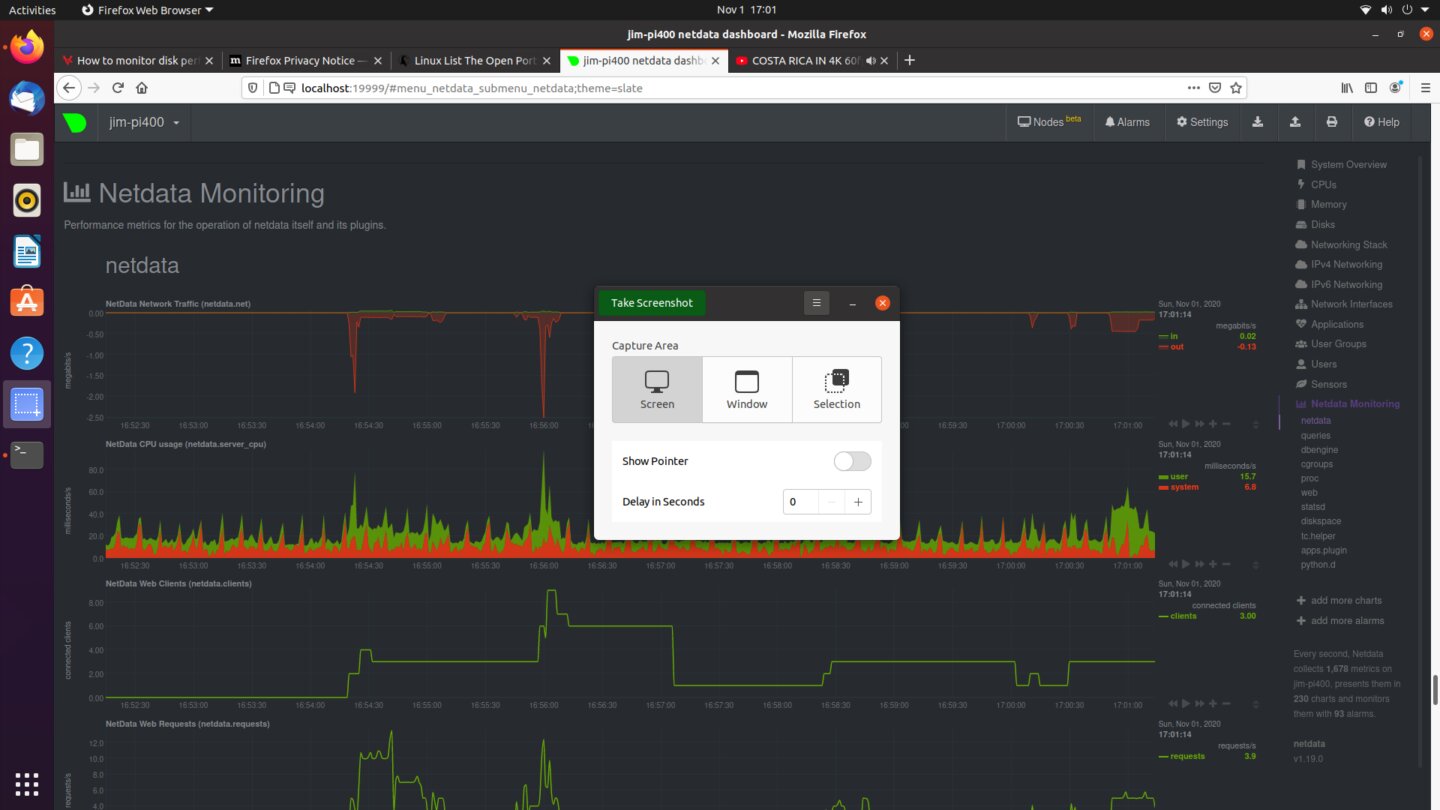Screen dimensions: 1440x810
Task: Open Terminal from the dock
Action: 27,454
